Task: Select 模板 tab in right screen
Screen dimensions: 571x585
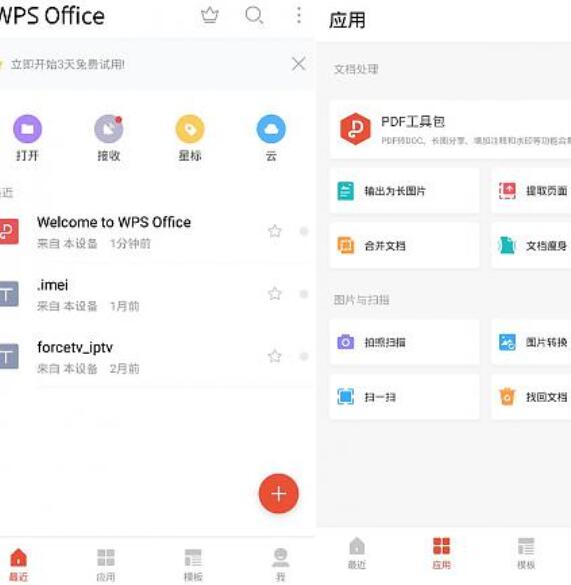Action: pos(526,553)
